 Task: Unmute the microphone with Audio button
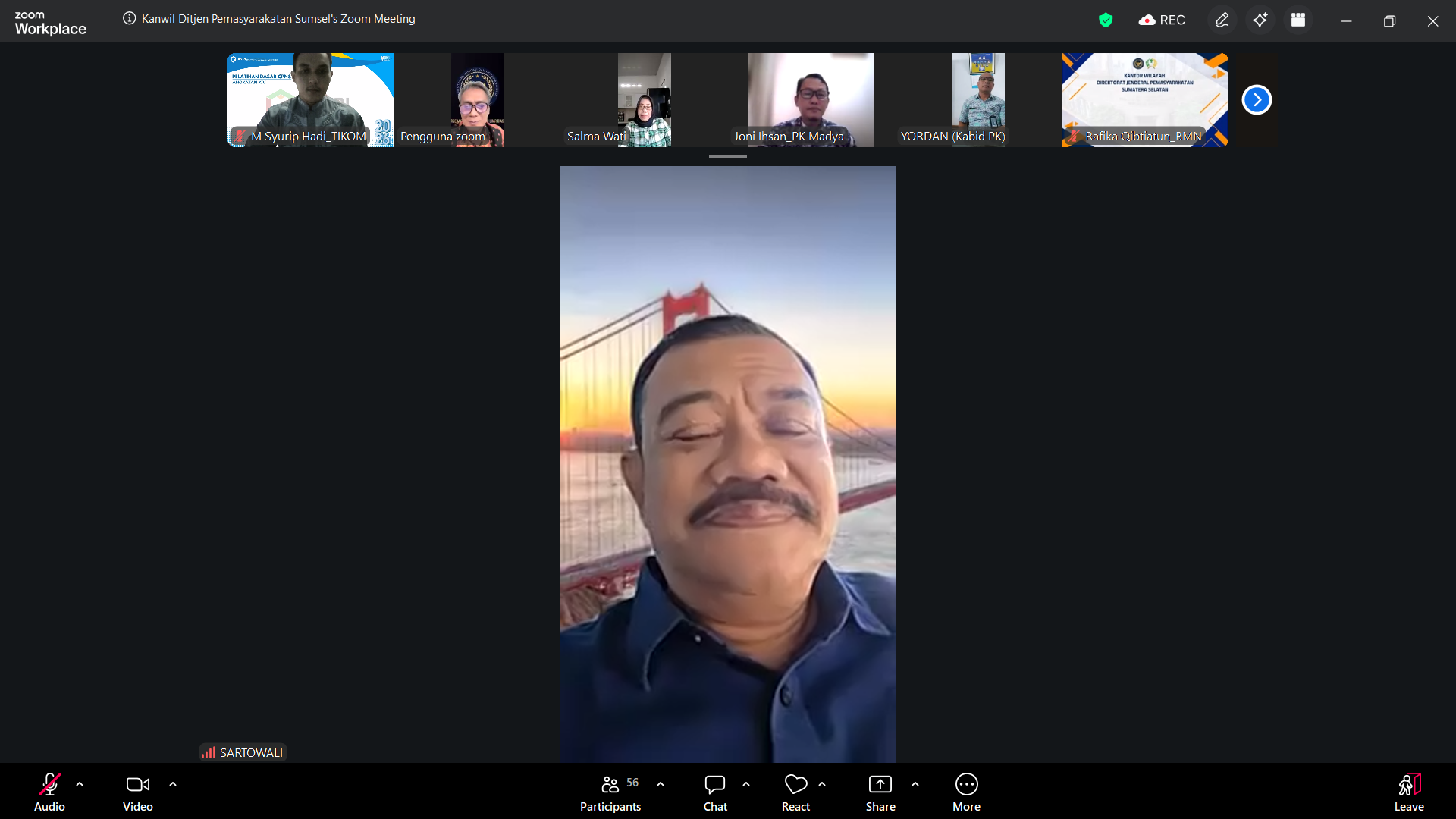pyautogui.click(x=49, y=792)
